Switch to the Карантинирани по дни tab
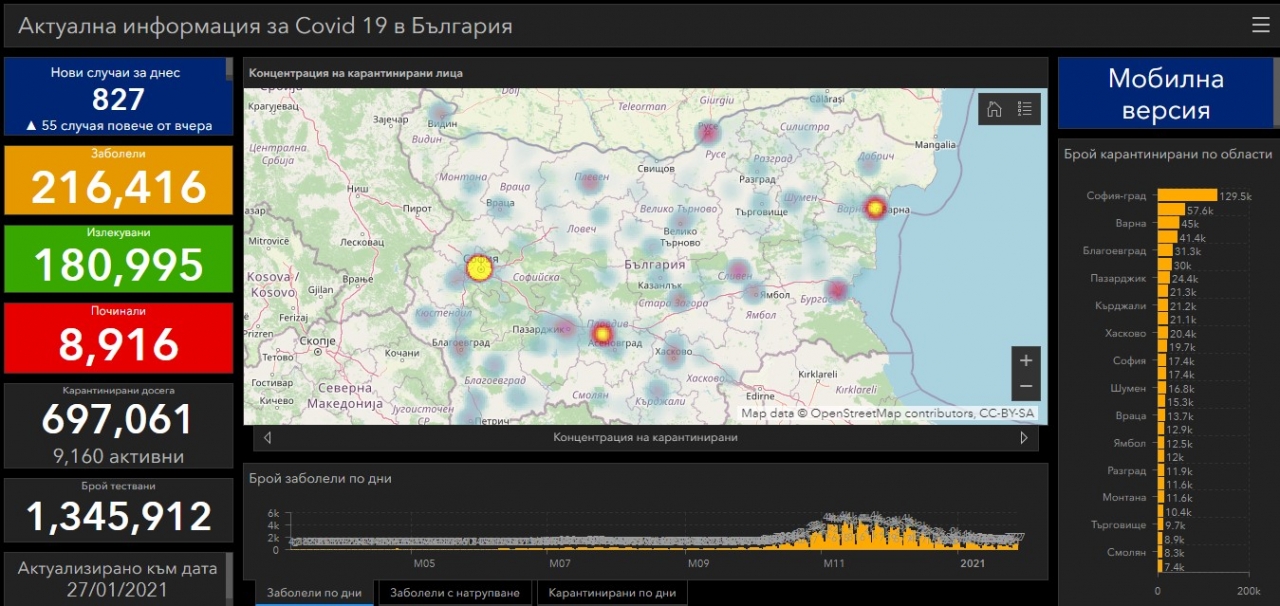Image resolution: width=1280 pixels, height=606 pixels. tap(611, 593)
